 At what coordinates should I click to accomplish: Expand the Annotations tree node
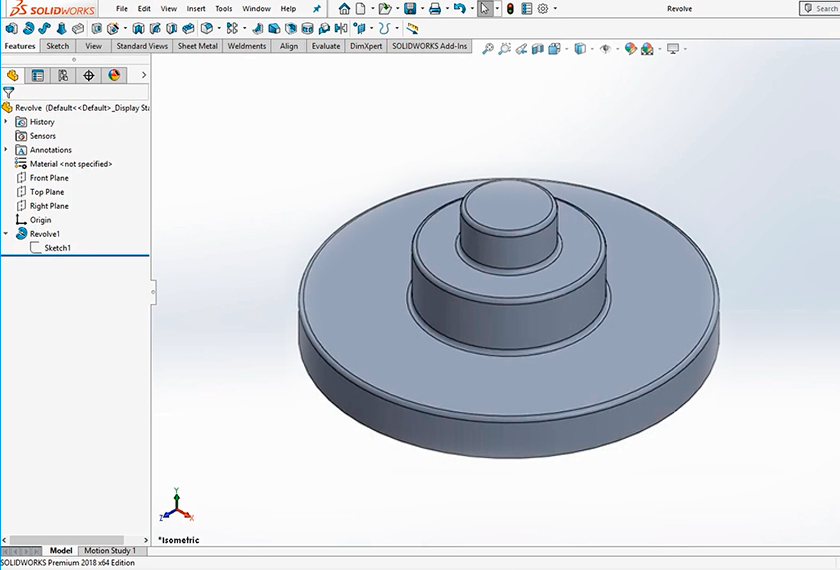(x=6, y=150)
